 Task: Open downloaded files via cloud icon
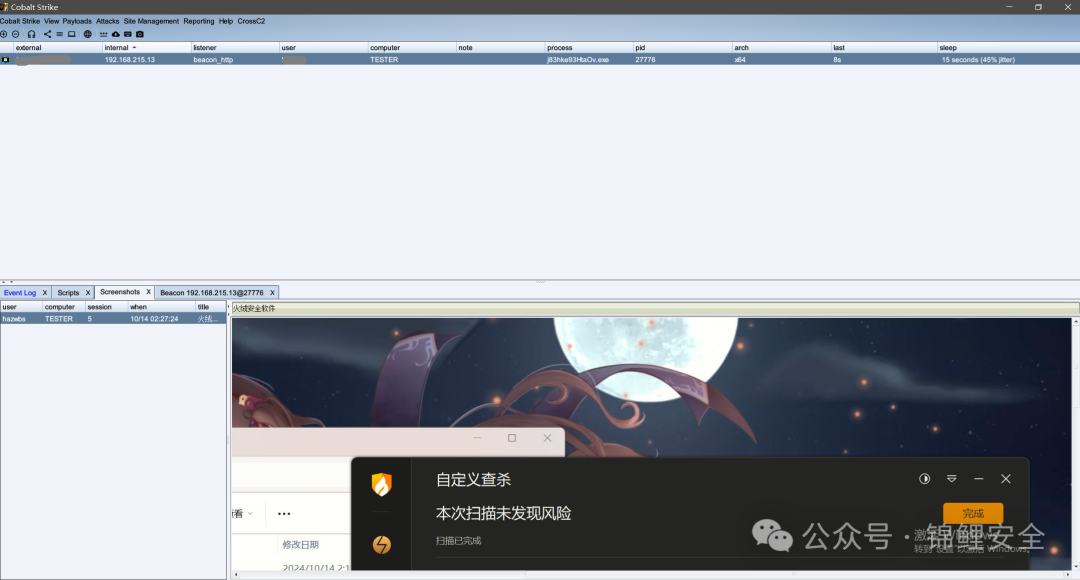(116, 34)
